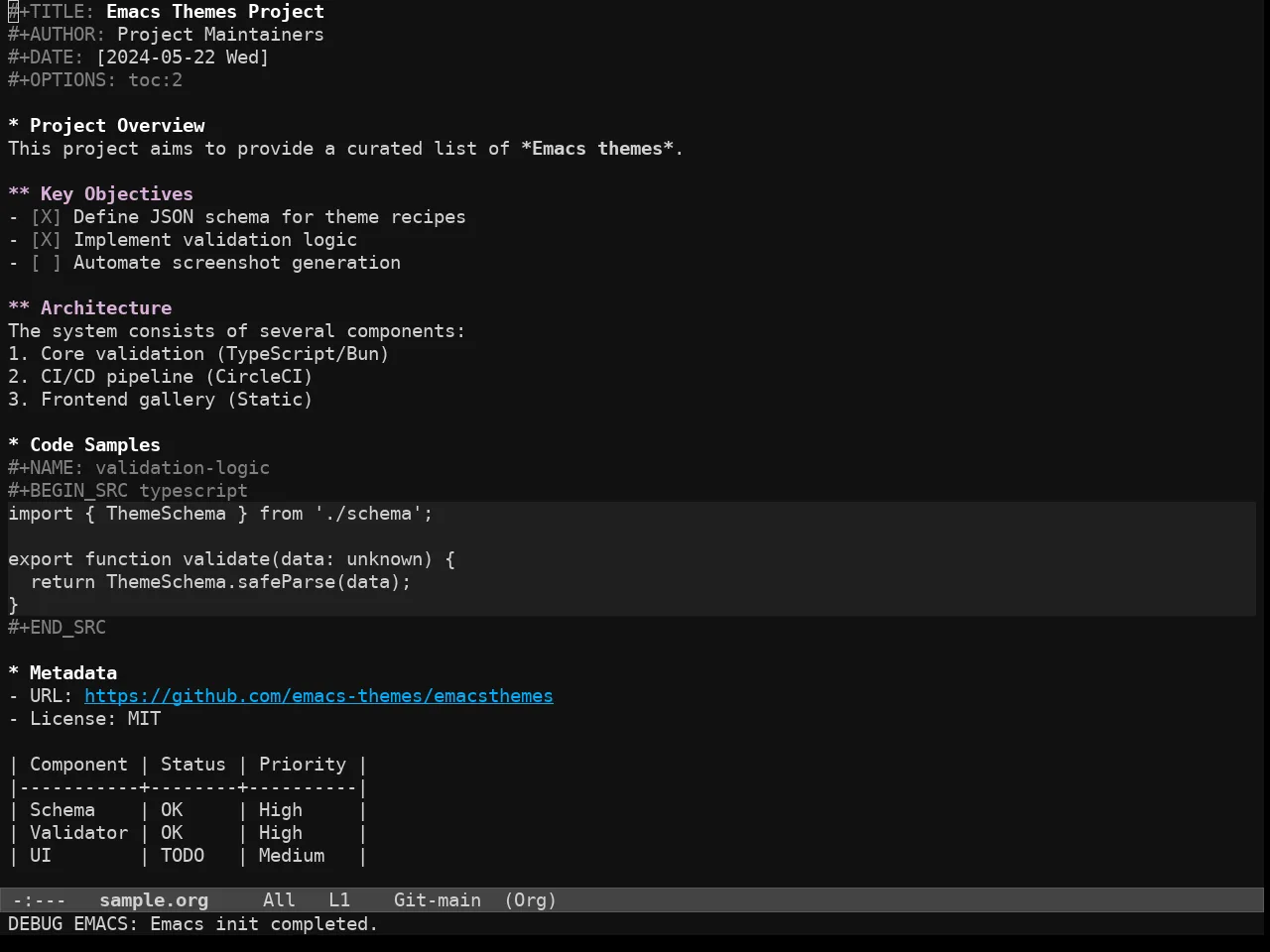
Task: Click the toc:2 options value
Action: [x=155, y=80]
